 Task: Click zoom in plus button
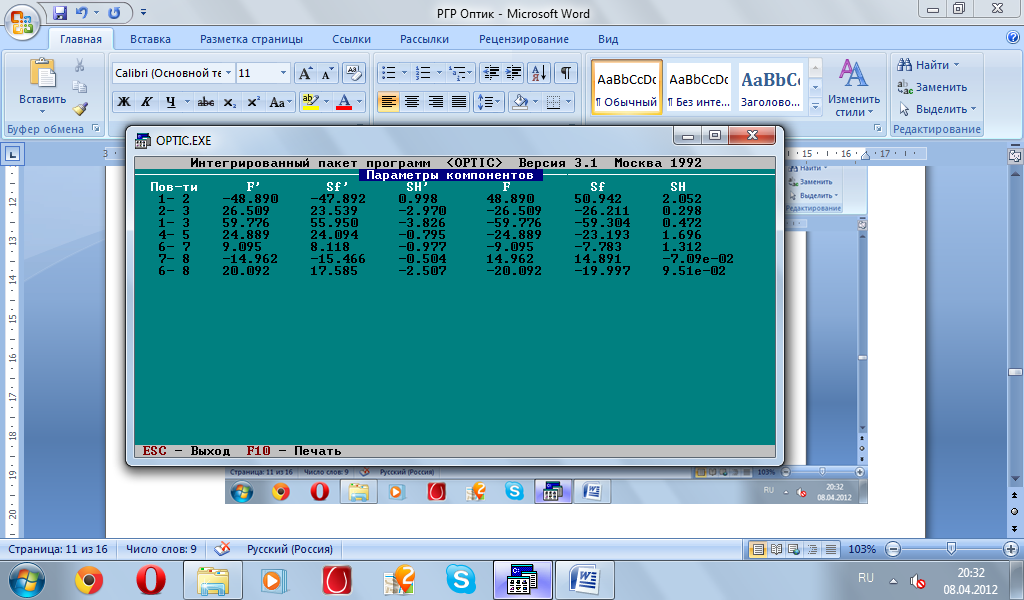1011,549
